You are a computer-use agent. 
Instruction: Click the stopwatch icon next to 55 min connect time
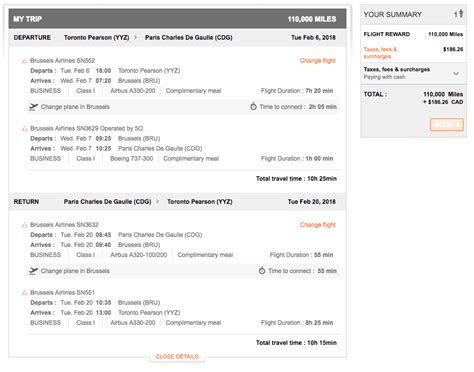(x=262, y=271)
